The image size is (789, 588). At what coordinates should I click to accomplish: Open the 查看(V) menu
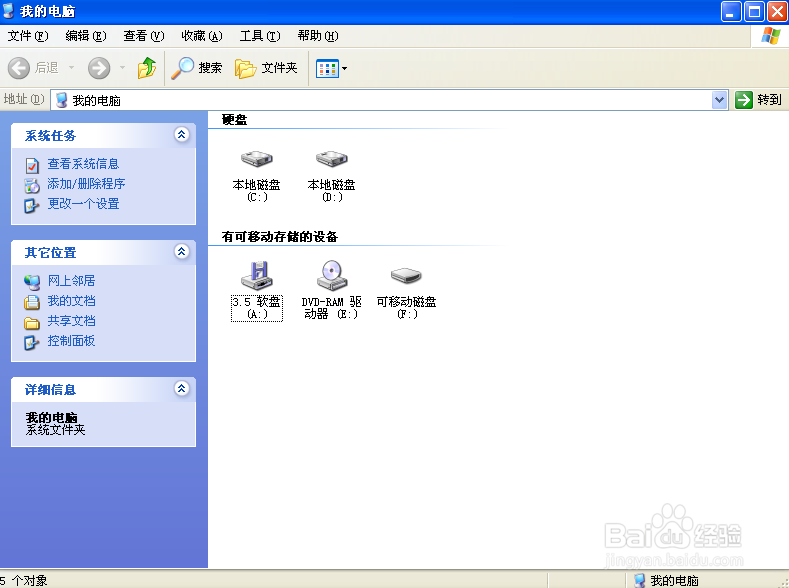144,36
